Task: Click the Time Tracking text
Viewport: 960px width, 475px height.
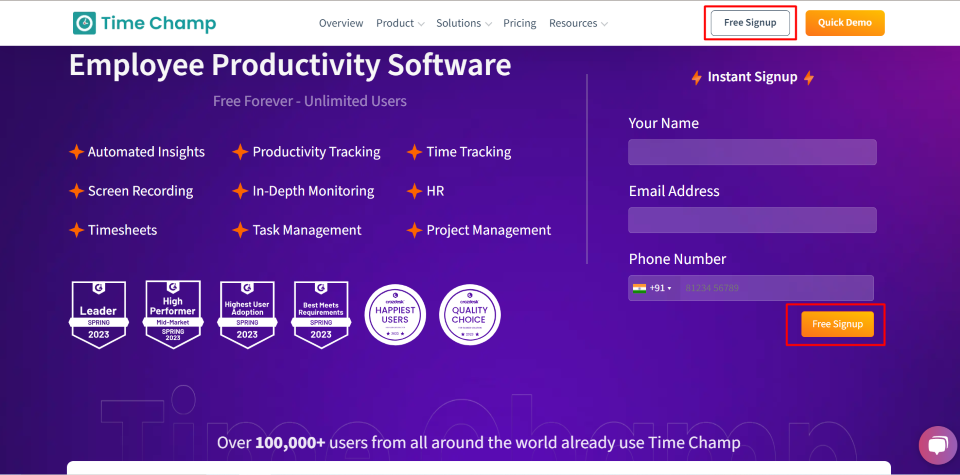Action: pyautogui.click(x=469, y=152)
